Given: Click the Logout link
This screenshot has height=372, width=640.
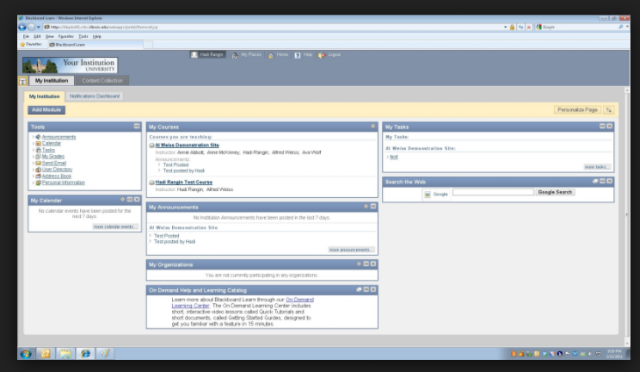Looking at the screenshot, I should point(329,55).
